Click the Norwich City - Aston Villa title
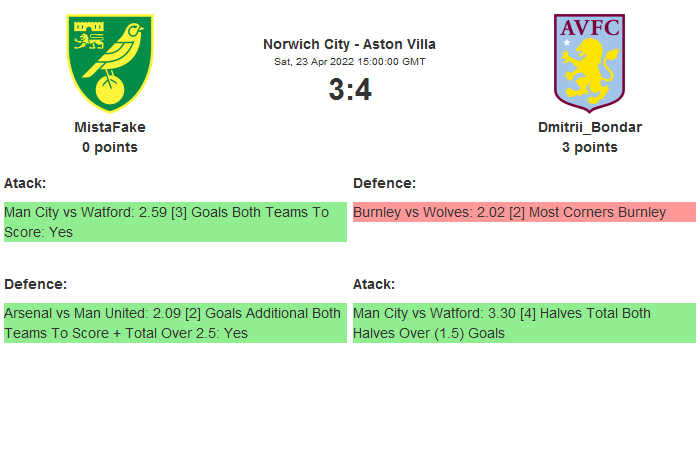Screen dimensions: 700x460 349,44
